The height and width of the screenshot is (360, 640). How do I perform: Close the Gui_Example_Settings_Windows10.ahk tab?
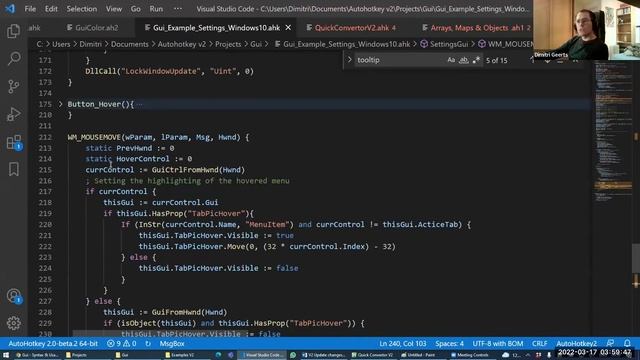point(288,28)
